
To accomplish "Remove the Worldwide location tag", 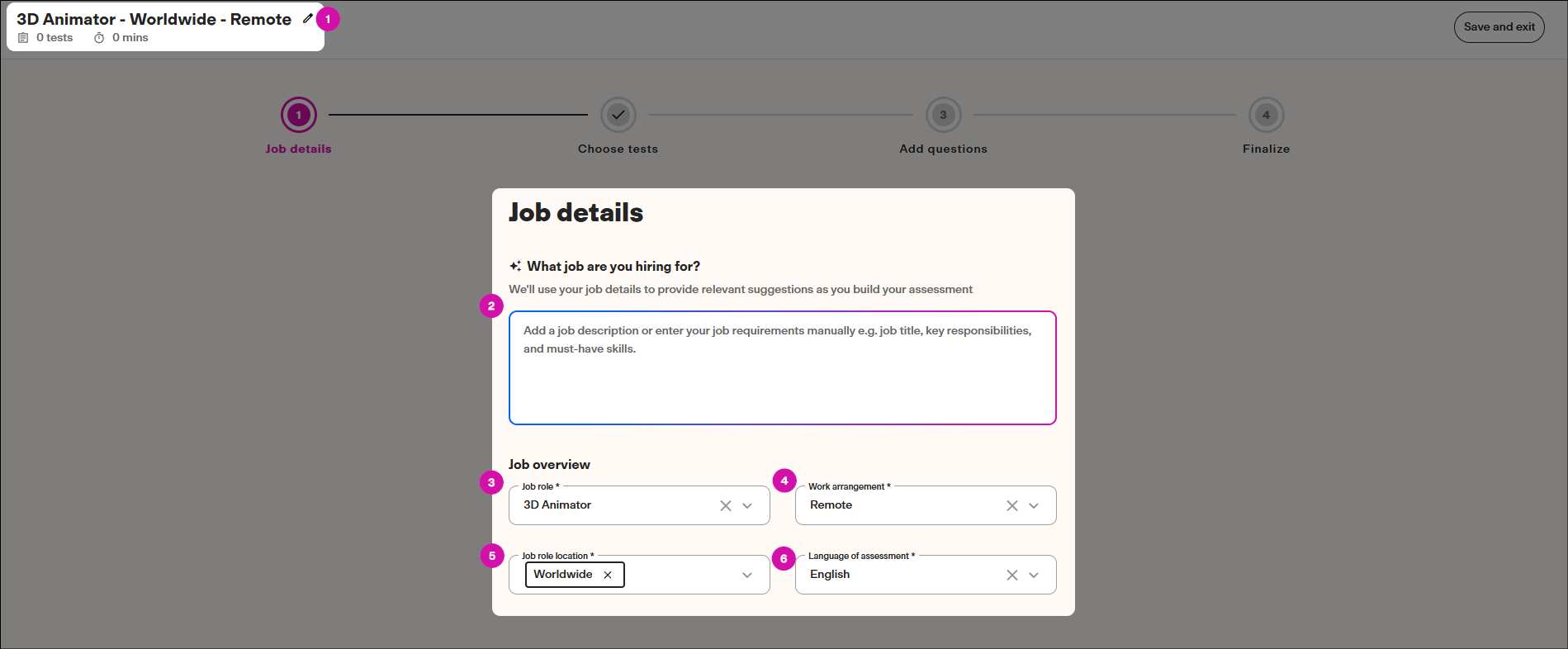I will 608,575.
